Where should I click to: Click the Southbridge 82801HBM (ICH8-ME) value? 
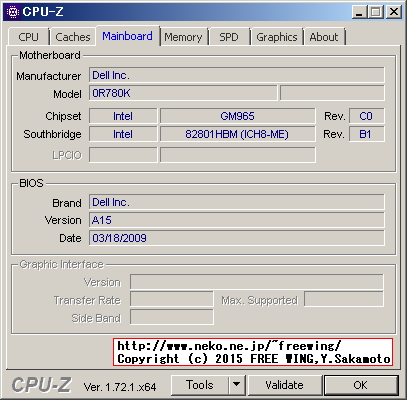pyautogui.click(x=237, y=134)
